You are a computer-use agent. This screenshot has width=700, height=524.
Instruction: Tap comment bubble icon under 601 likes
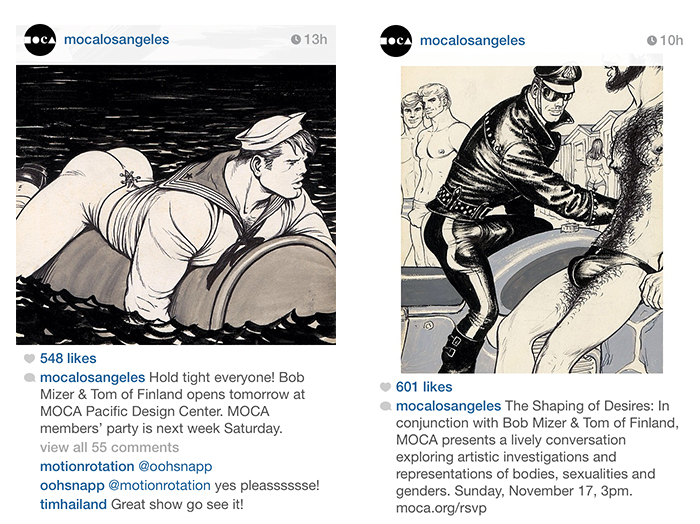click(x=385, y=406)
